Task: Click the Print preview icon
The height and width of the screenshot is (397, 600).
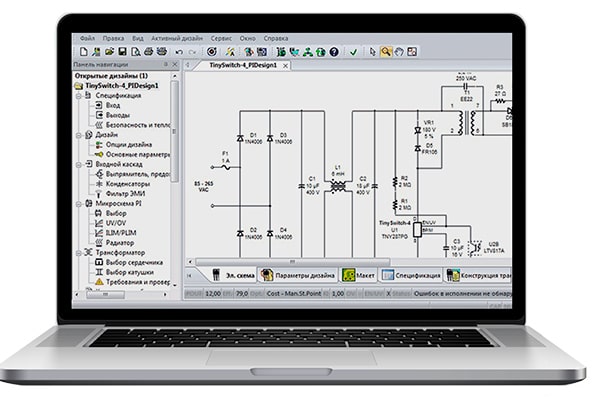Action: (135, 52)
